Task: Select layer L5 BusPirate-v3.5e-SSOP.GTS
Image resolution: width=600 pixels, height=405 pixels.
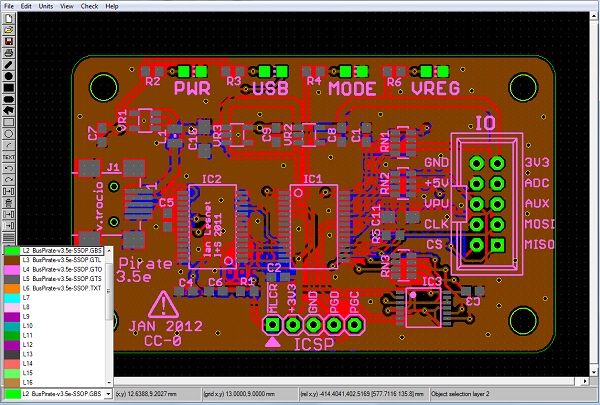Action: pyautogui.click(x=54, y=279)
